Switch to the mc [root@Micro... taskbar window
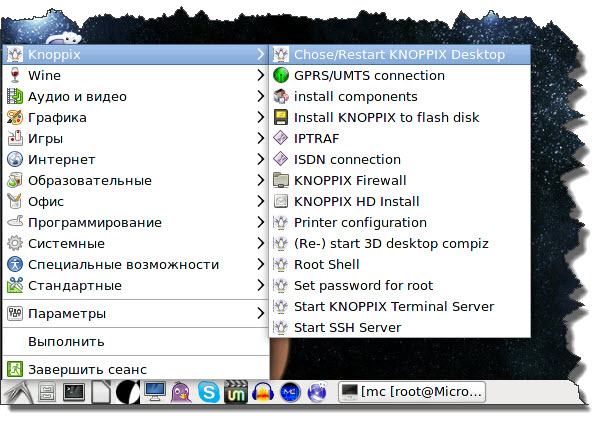The width and height of the screenshot is (607, 421). 412,392
